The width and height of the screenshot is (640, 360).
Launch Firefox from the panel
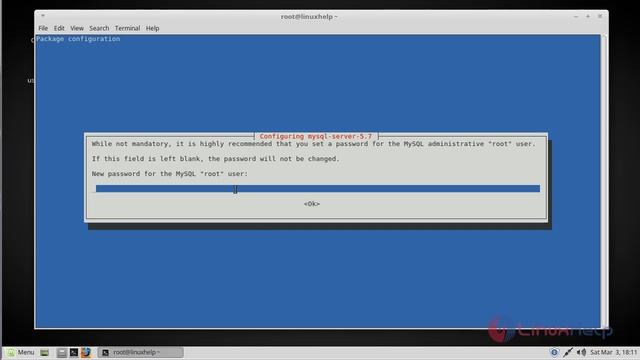pyautogui.click(x=86, y=352)
